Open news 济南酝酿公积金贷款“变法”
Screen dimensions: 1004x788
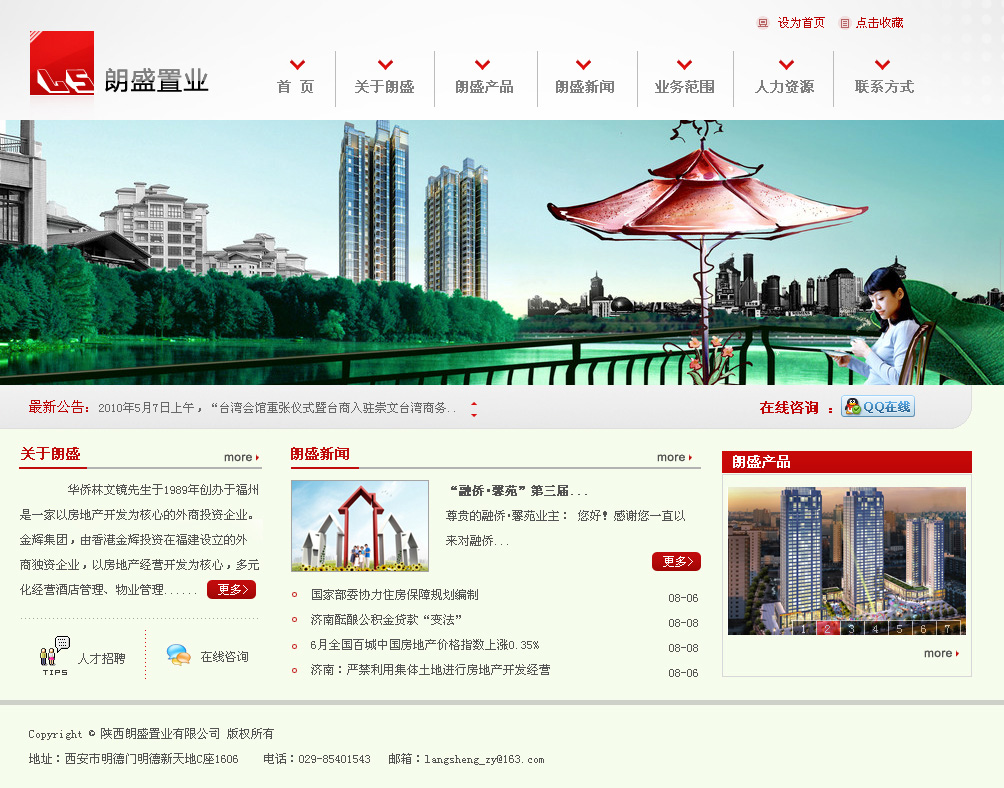tap(386, 620)
